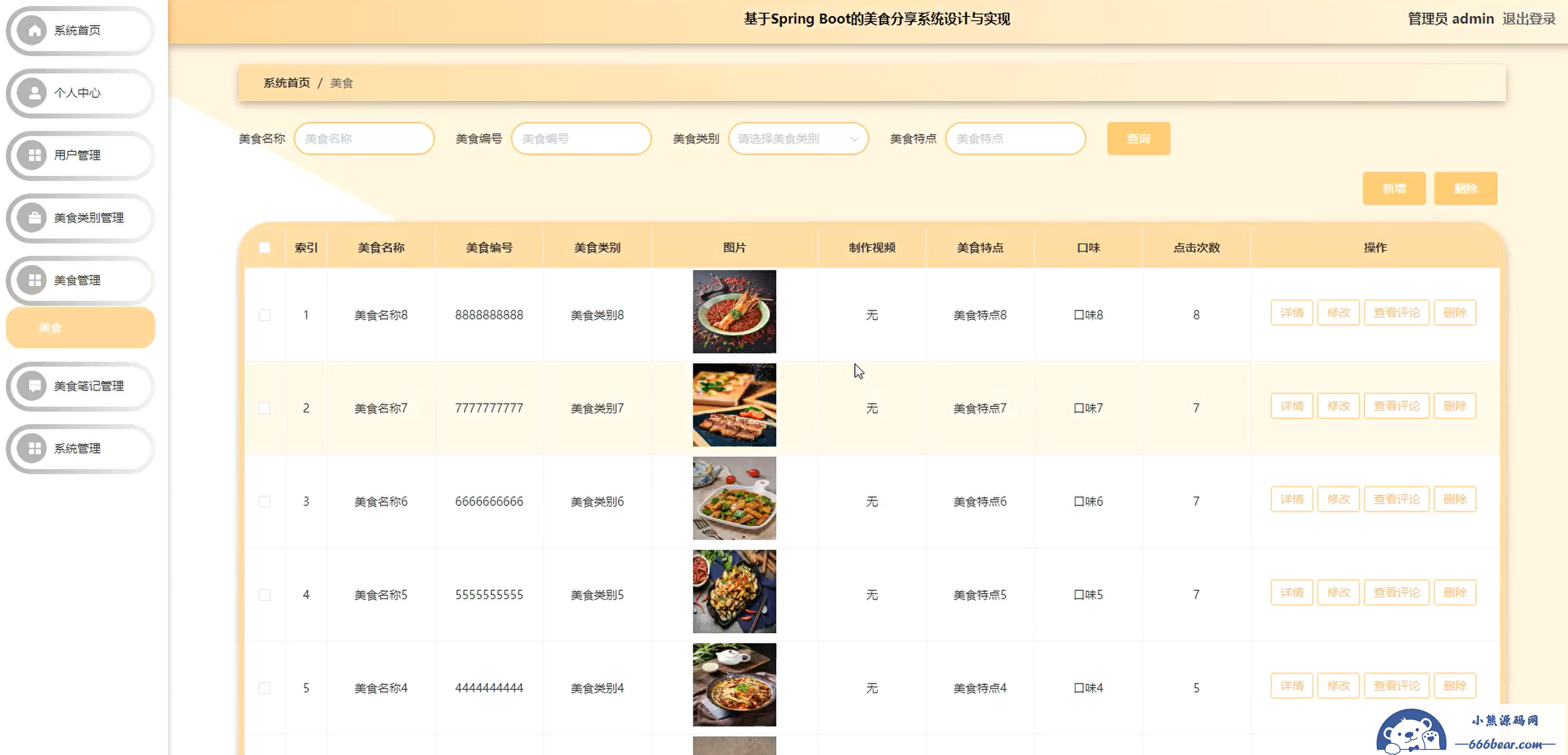Focus the 美食名称 search input
The width and height of the screenshot is (1568, 755).
[364, 139]
